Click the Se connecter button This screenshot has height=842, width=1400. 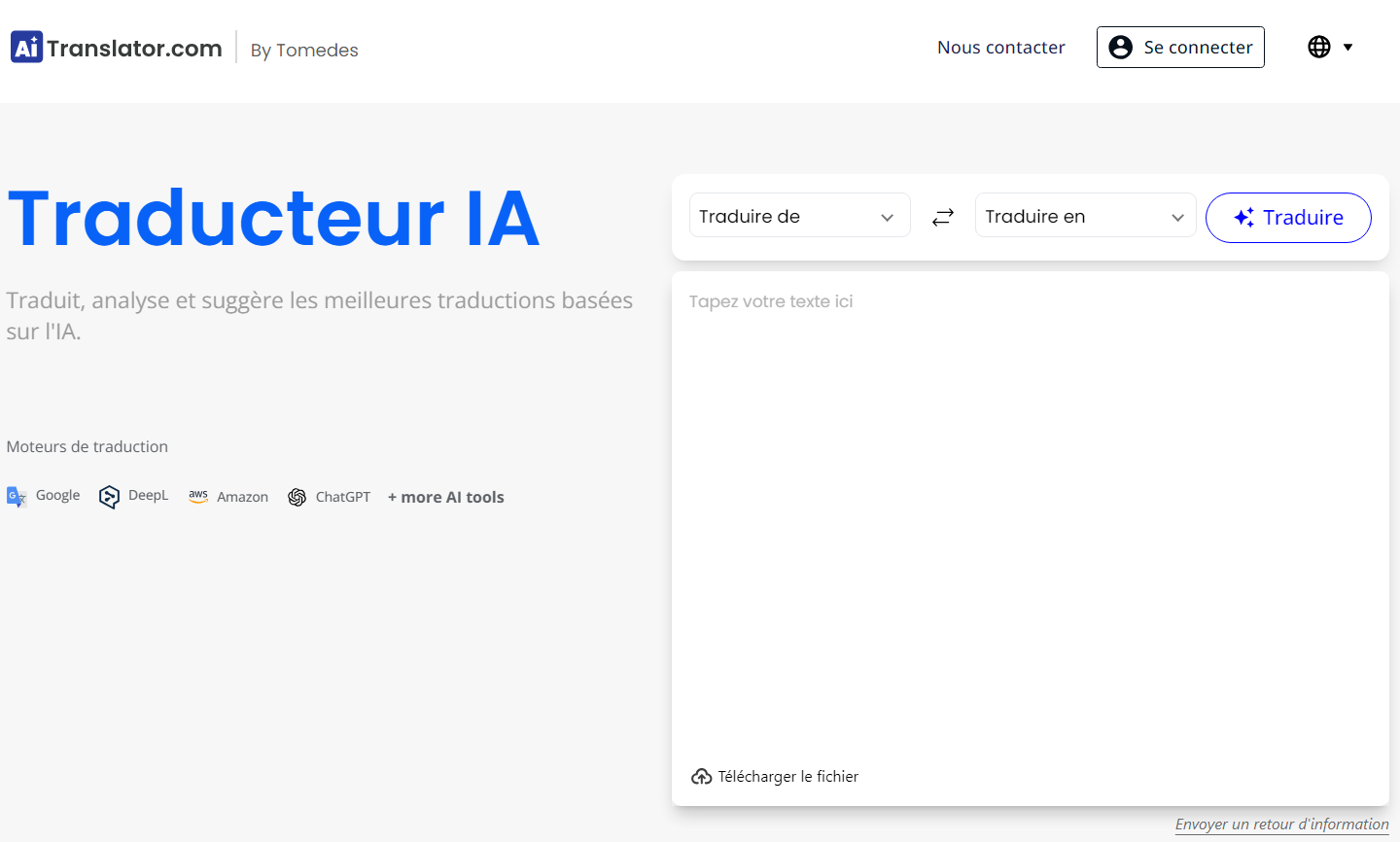pyautogui.click(x=1180, y=47)
